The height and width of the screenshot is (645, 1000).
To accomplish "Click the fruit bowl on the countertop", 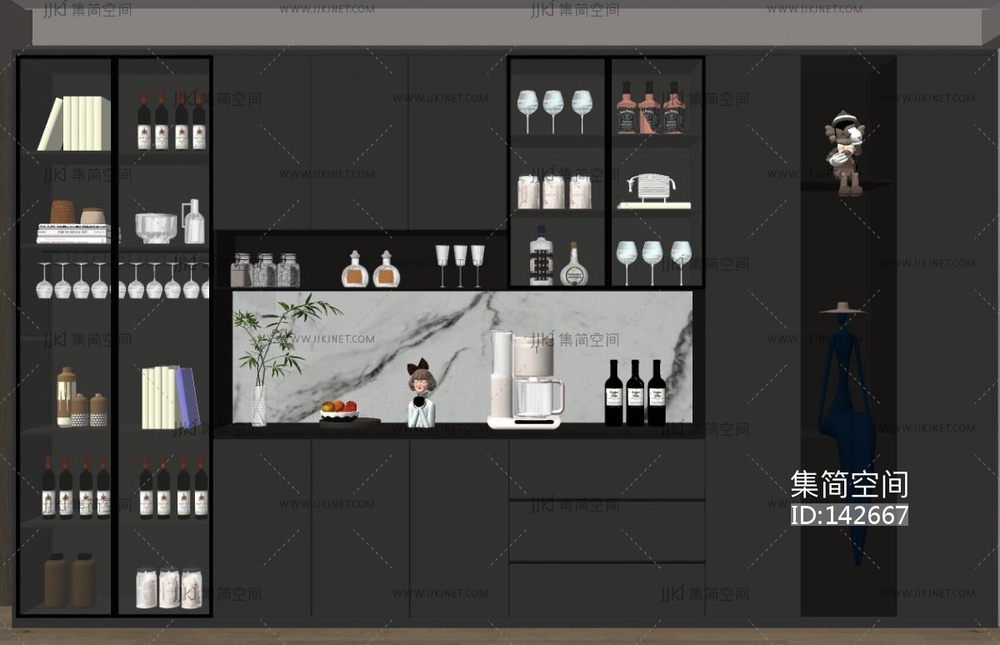I will [x=340, y=412].
